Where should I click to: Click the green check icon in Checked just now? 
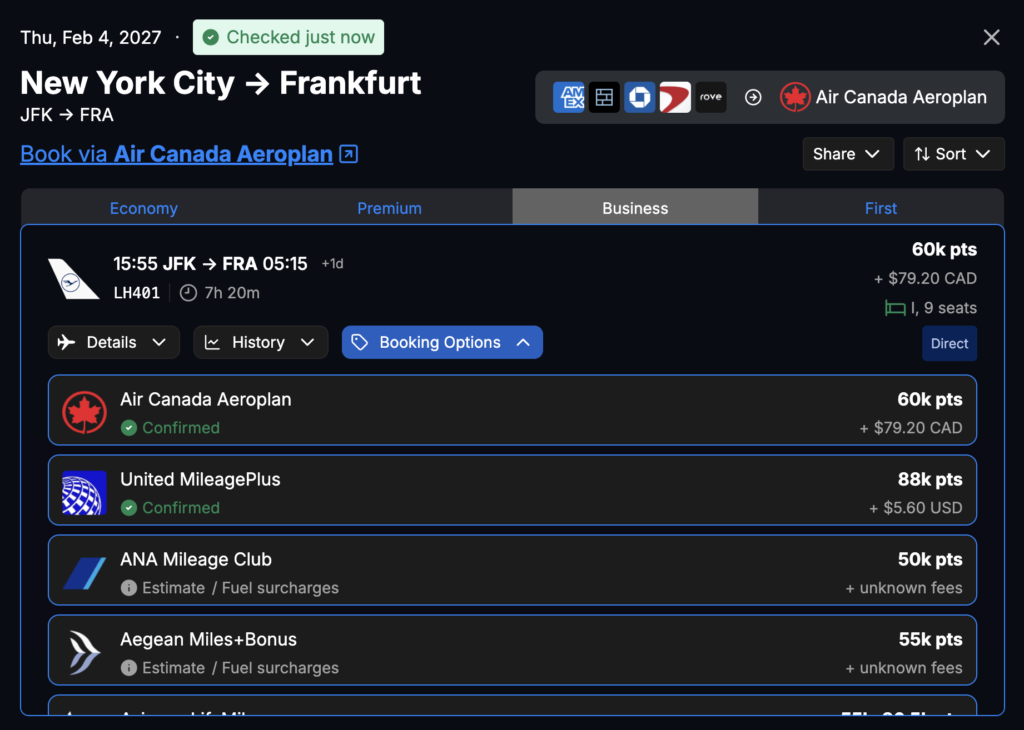pos(210,37)
